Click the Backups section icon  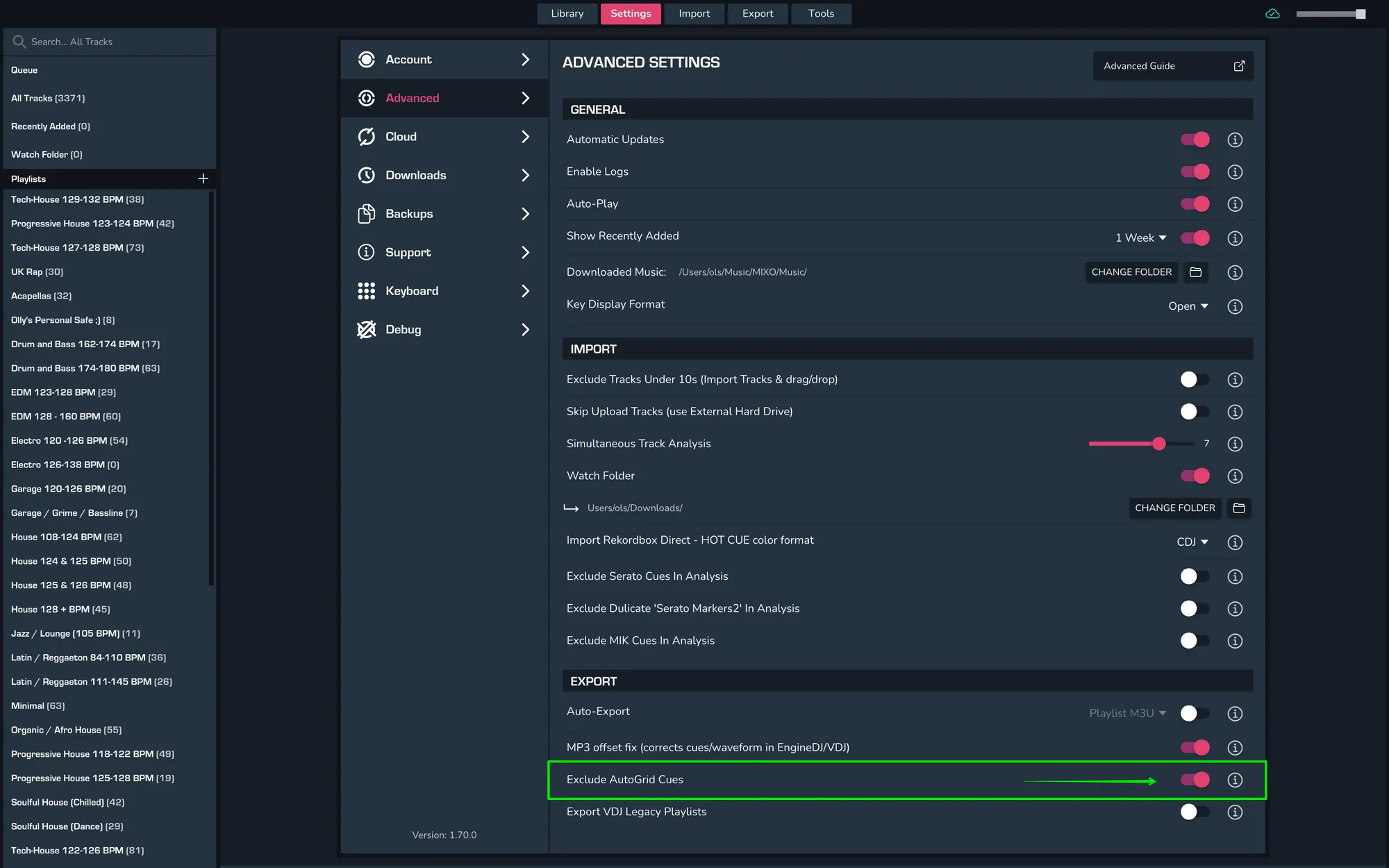click(x=366, y=214)
